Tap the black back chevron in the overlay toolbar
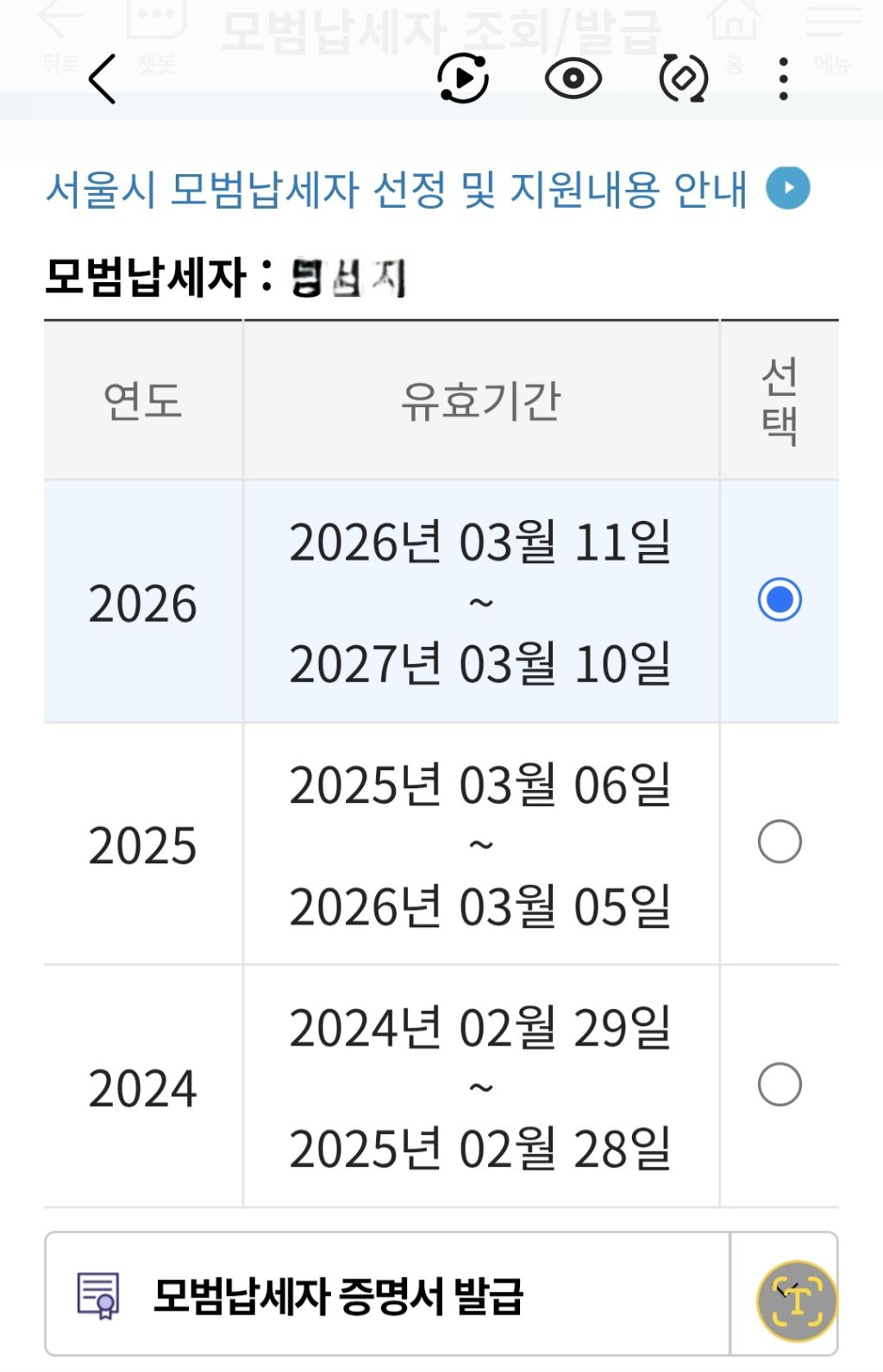Viewport: 883px width, 1372px height. tap(102, 79)
